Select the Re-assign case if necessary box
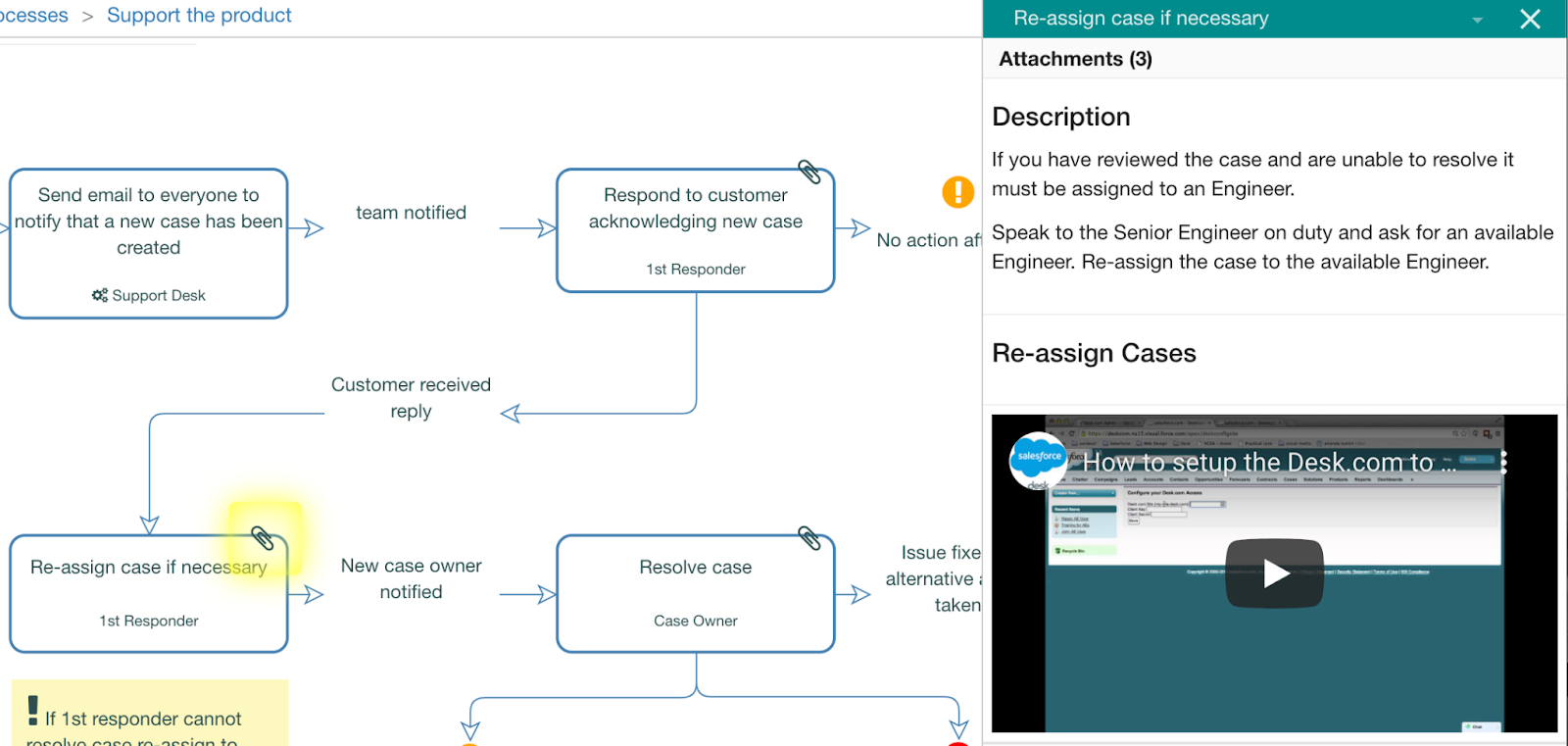The width and height of the screenshot is (1568, 746). point(149,593)
